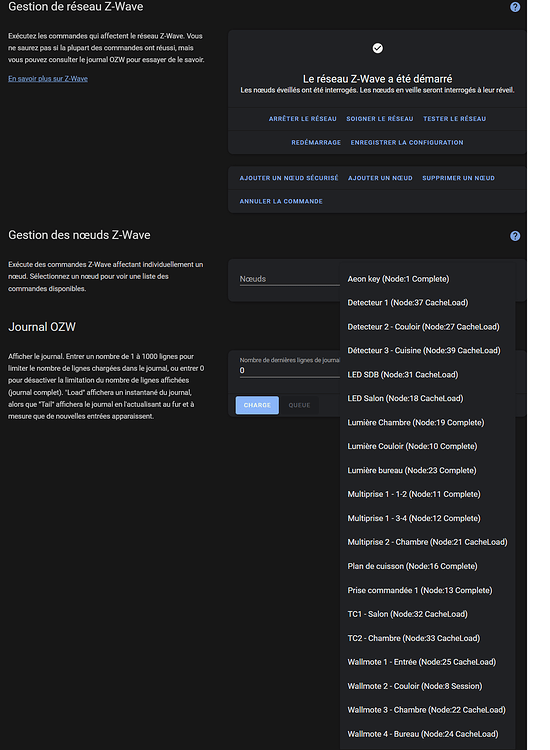Click ANNULER LA COMMANDE button
This screenshot has height=750, width=550.
[281, 201]
